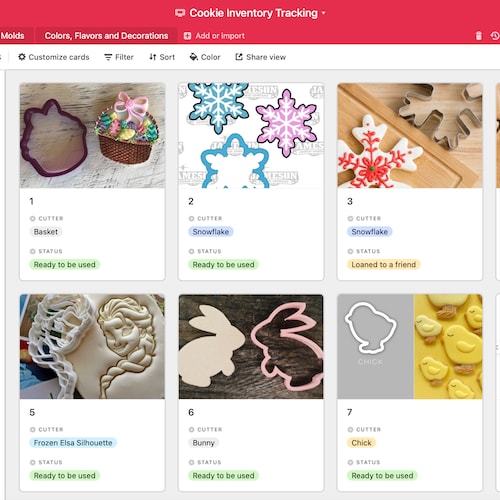Click the STATUS field icon on card 5

tap(33, 462)
